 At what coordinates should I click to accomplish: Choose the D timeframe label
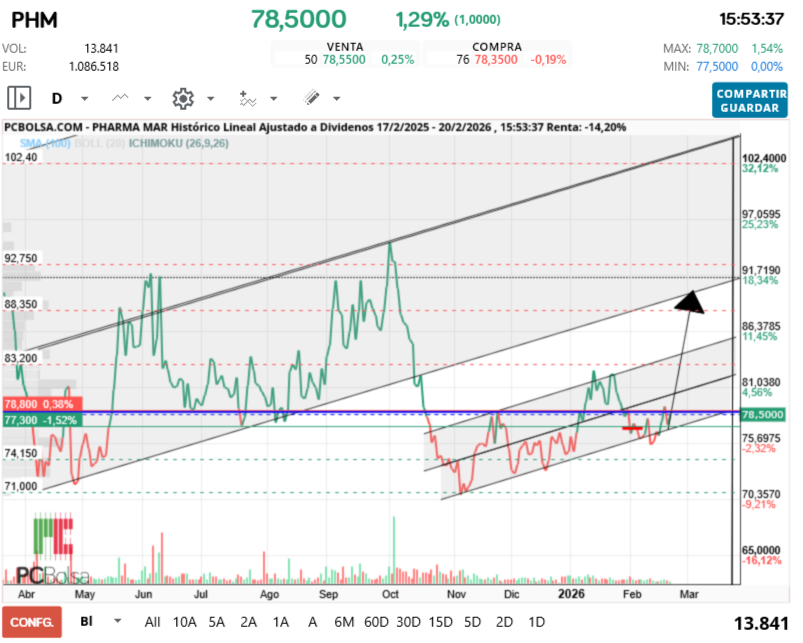pyautogui.click(x=57, y=98)
